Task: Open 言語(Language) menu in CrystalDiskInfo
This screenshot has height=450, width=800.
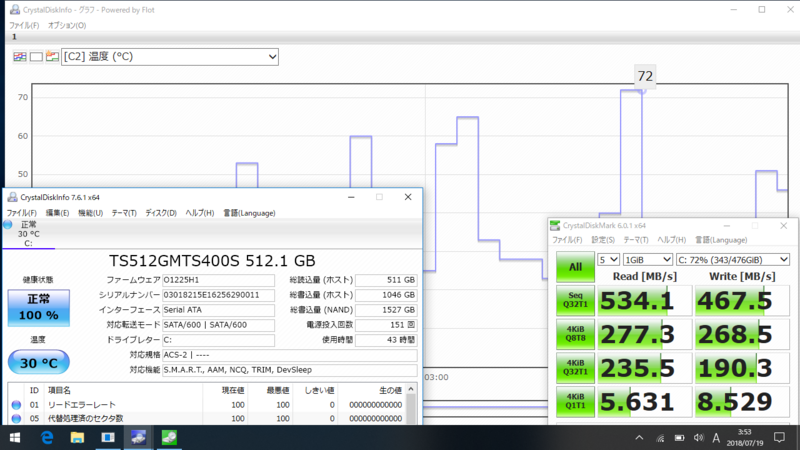Action: (x=249, y=213)
